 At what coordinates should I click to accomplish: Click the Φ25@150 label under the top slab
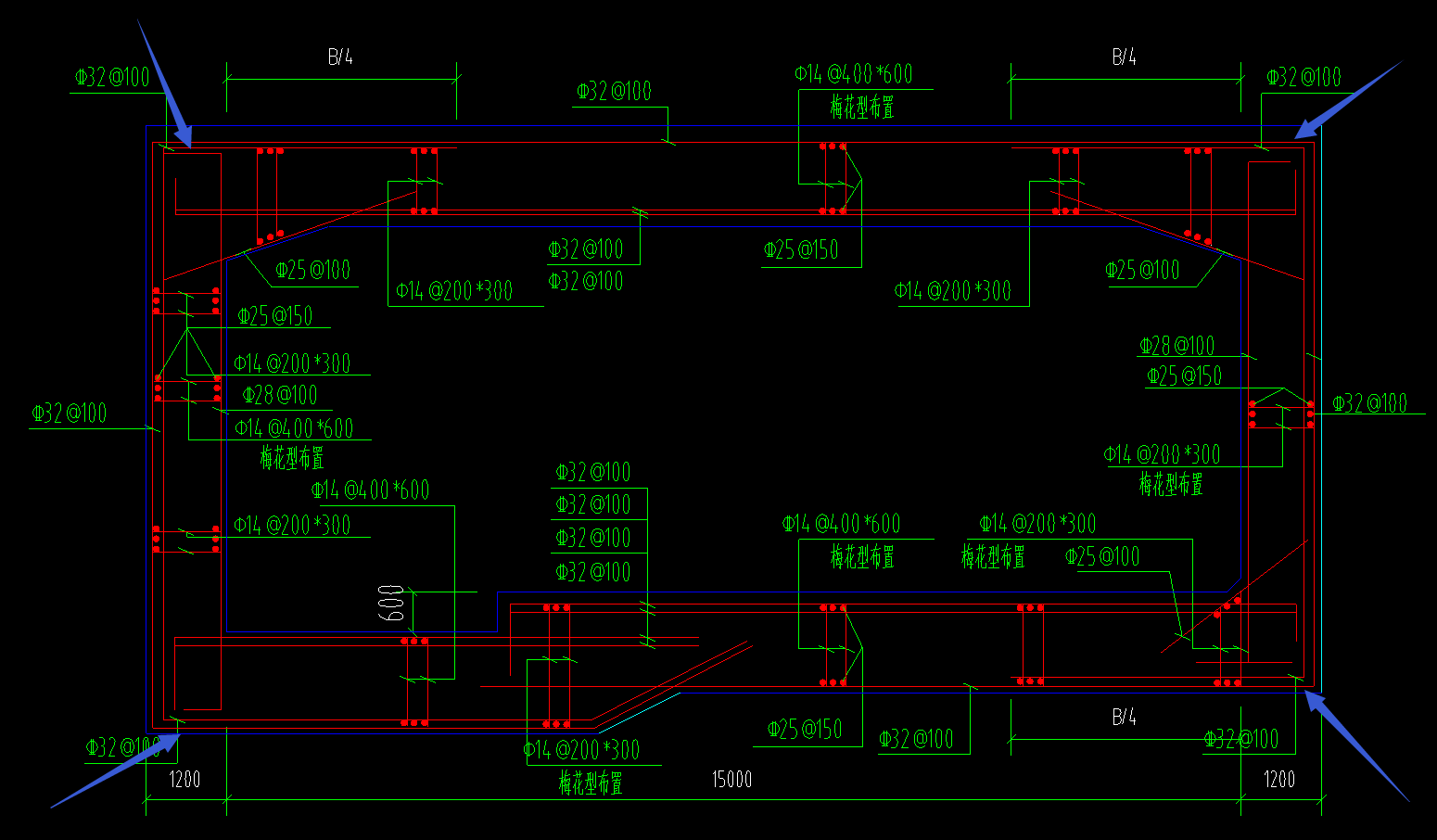(801, 250)
